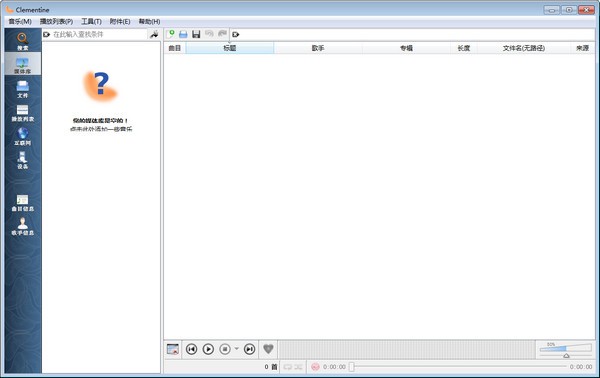Expand the stop button dropdown arrow
This screenshot has height=378, width=600.
click(236, 349)
